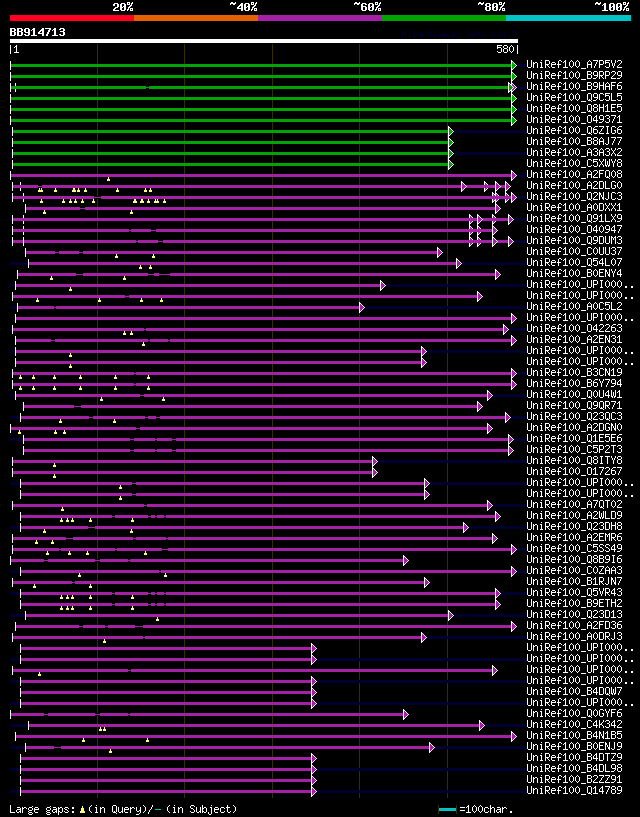Select the UniRef100_A2DLG0 label
This screenshot has width=640, height=817.
(574, 185)
